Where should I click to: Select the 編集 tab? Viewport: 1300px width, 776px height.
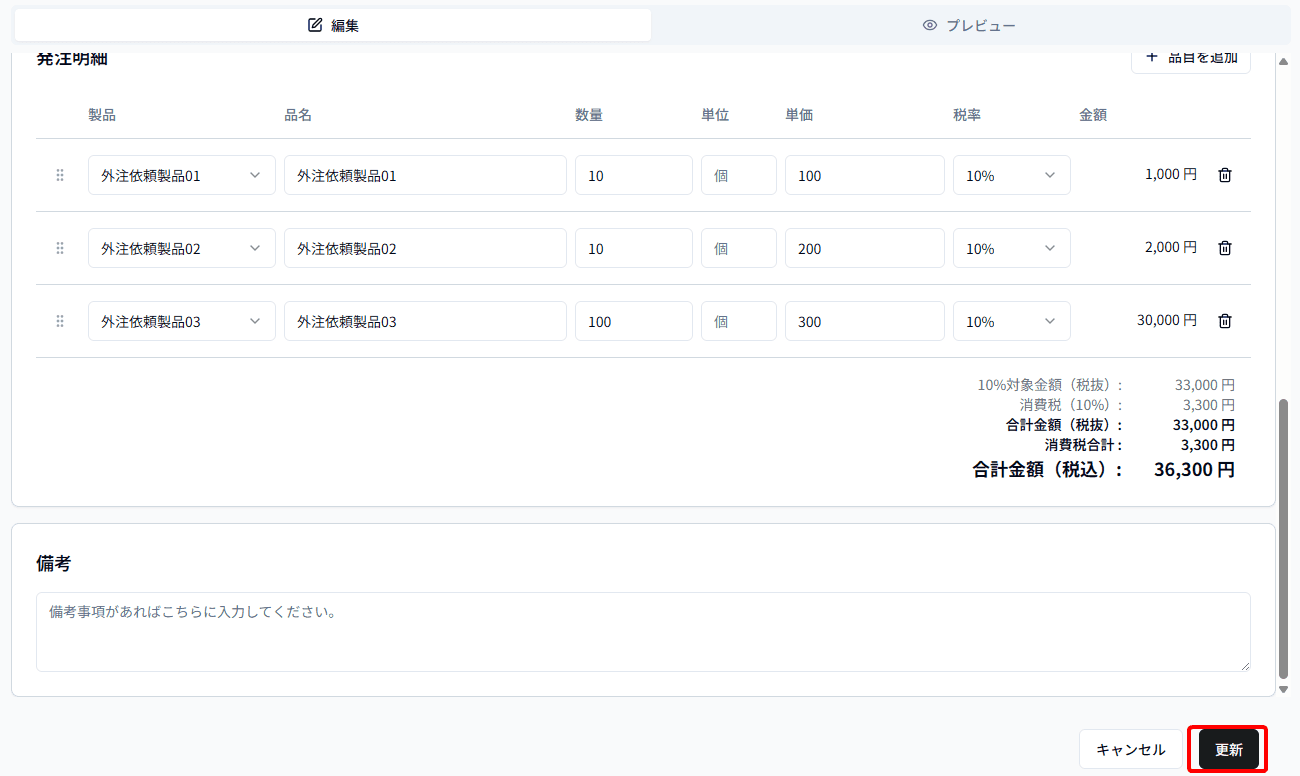click(332, 24)
